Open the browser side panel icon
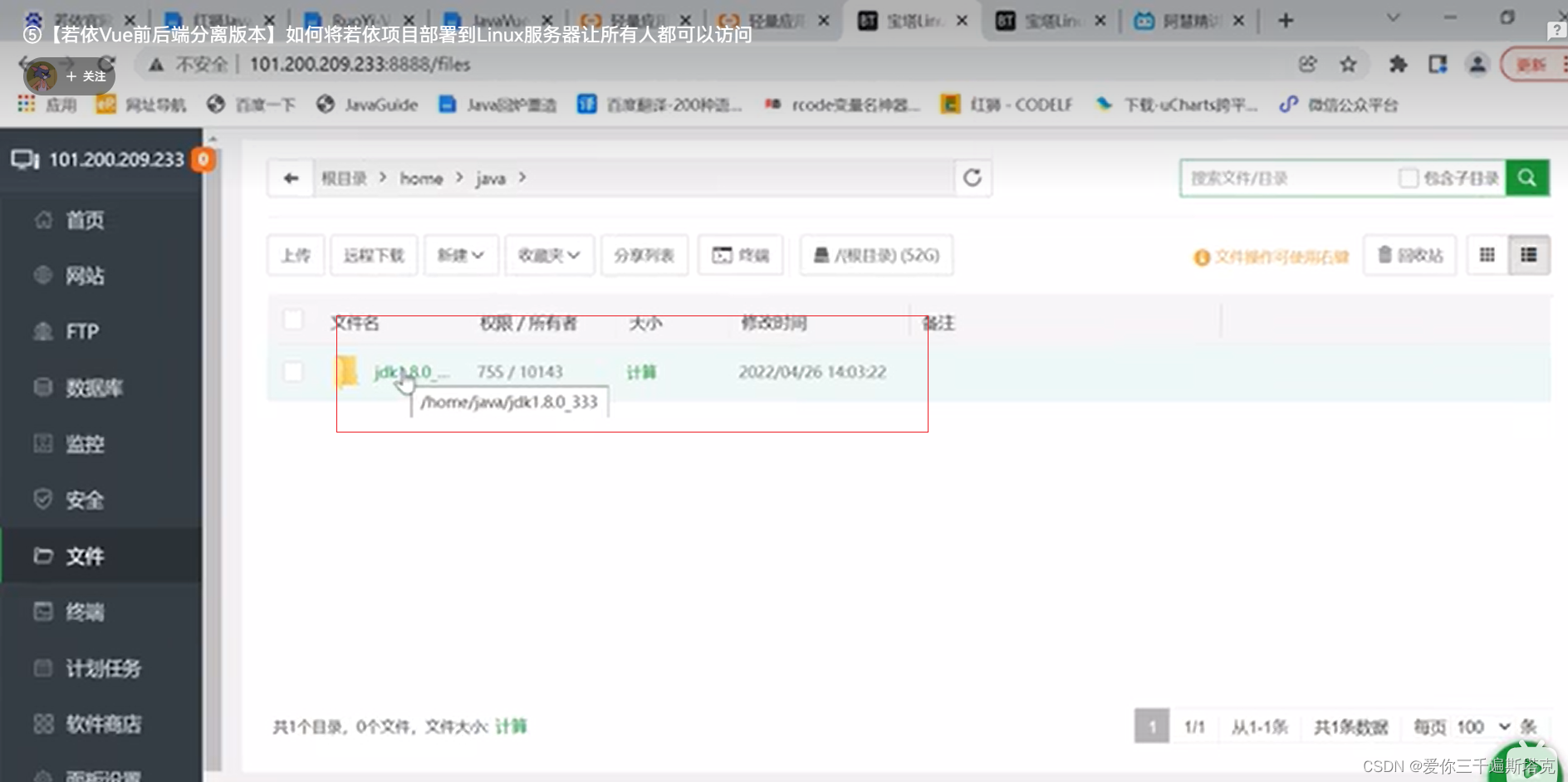 (x=1438, y=64)
